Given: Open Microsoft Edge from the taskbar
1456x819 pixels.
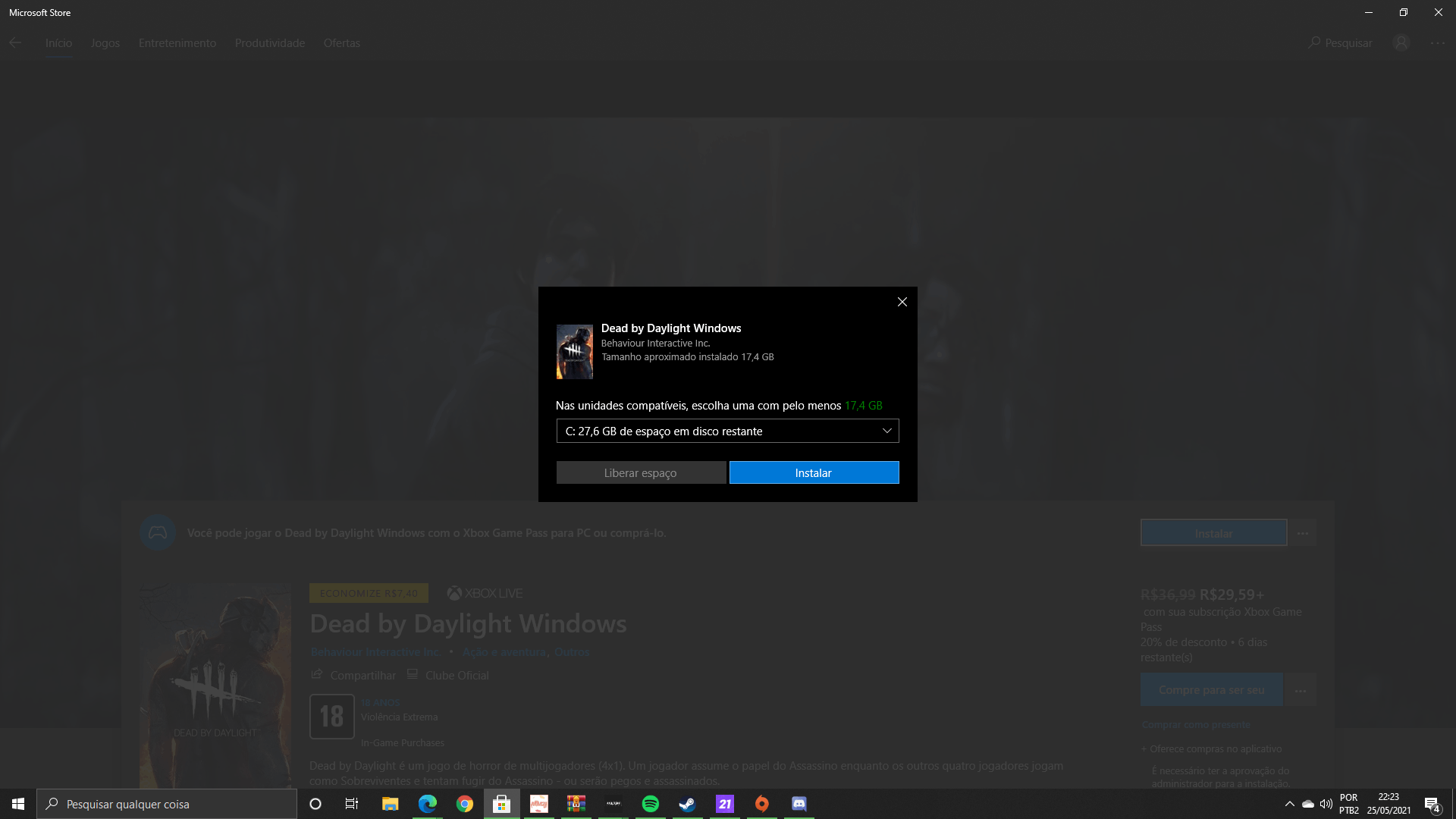Looking at the screenshot, I should [427, 804].
